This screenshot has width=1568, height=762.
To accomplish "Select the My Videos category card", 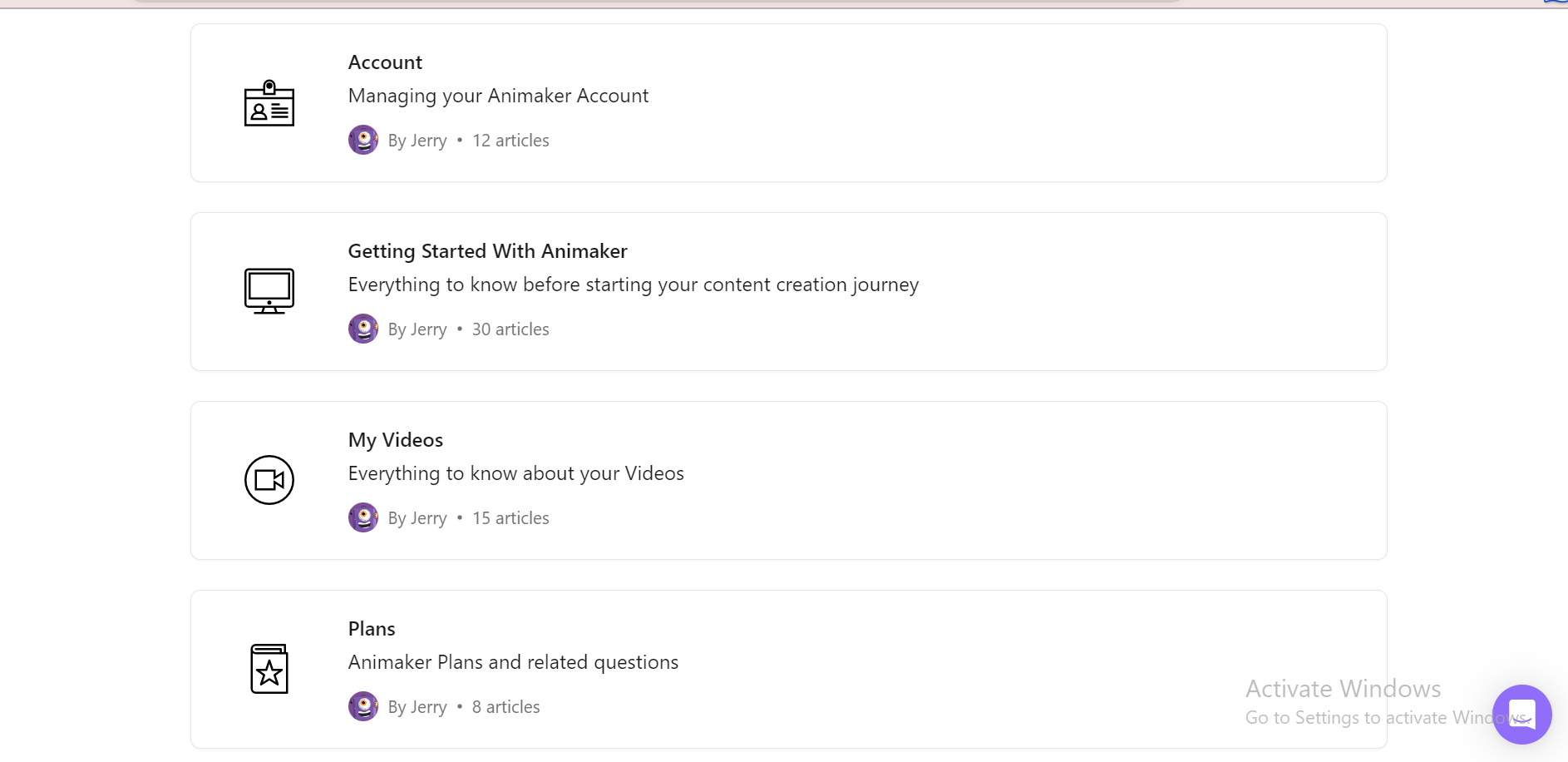I will pyautogui.click(x=788, y=480).
